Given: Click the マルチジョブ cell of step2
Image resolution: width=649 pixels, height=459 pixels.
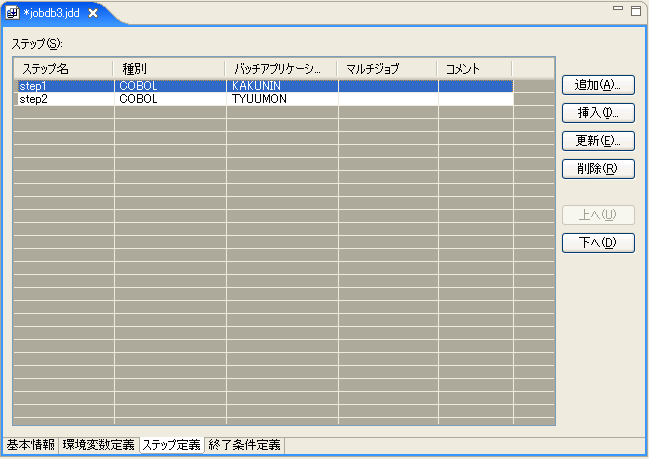Looking at the screenshot, I should click(x=388, y=99).
